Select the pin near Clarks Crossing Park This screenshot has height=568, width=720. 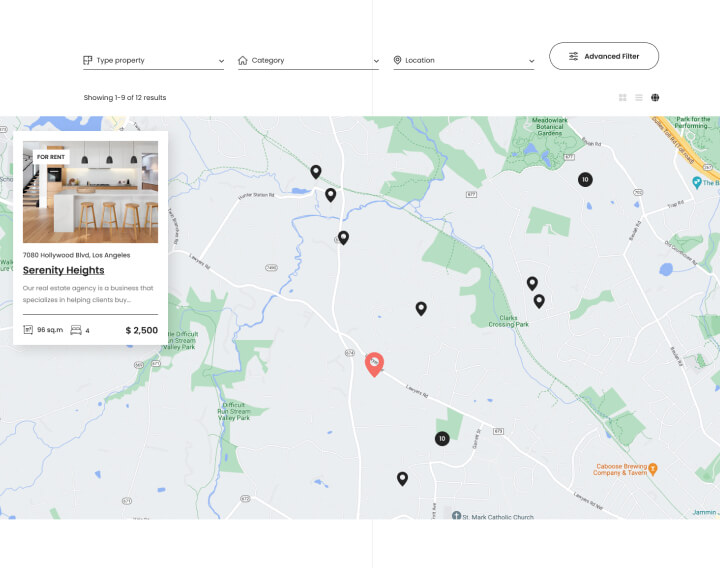click(539, 300)
